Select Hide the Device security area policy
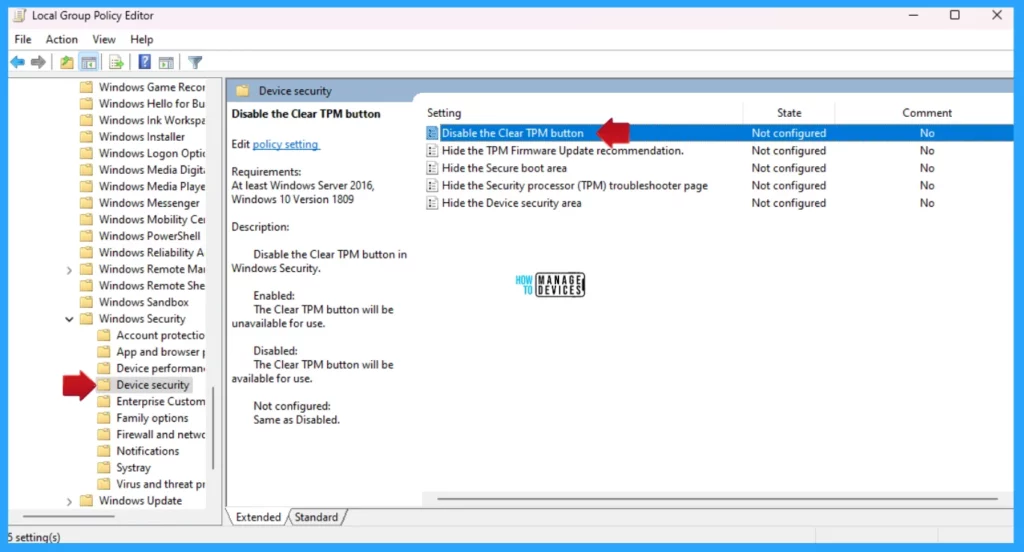The image size is (1024, 552). pyautogui.click(x=511, y=203)
